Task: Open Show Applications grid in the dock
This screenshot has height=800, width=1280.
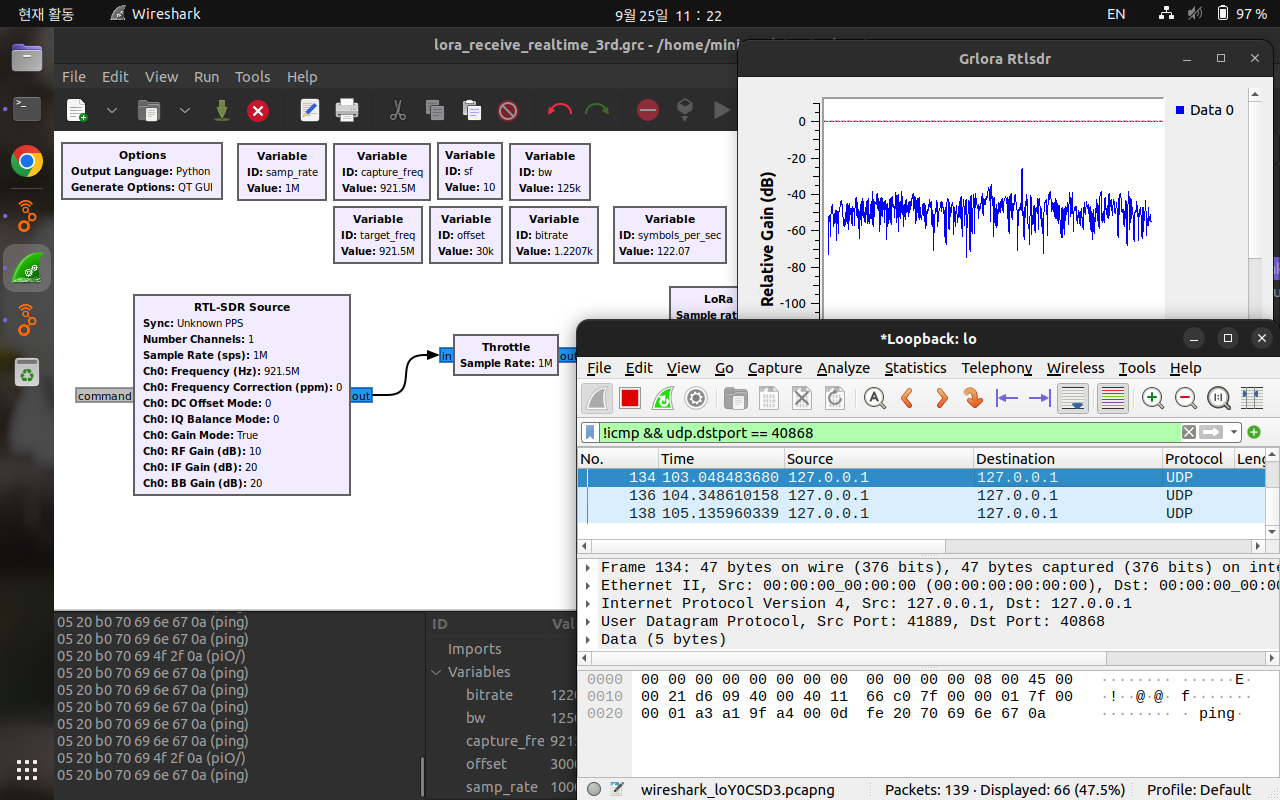Action: pos(27,769)
